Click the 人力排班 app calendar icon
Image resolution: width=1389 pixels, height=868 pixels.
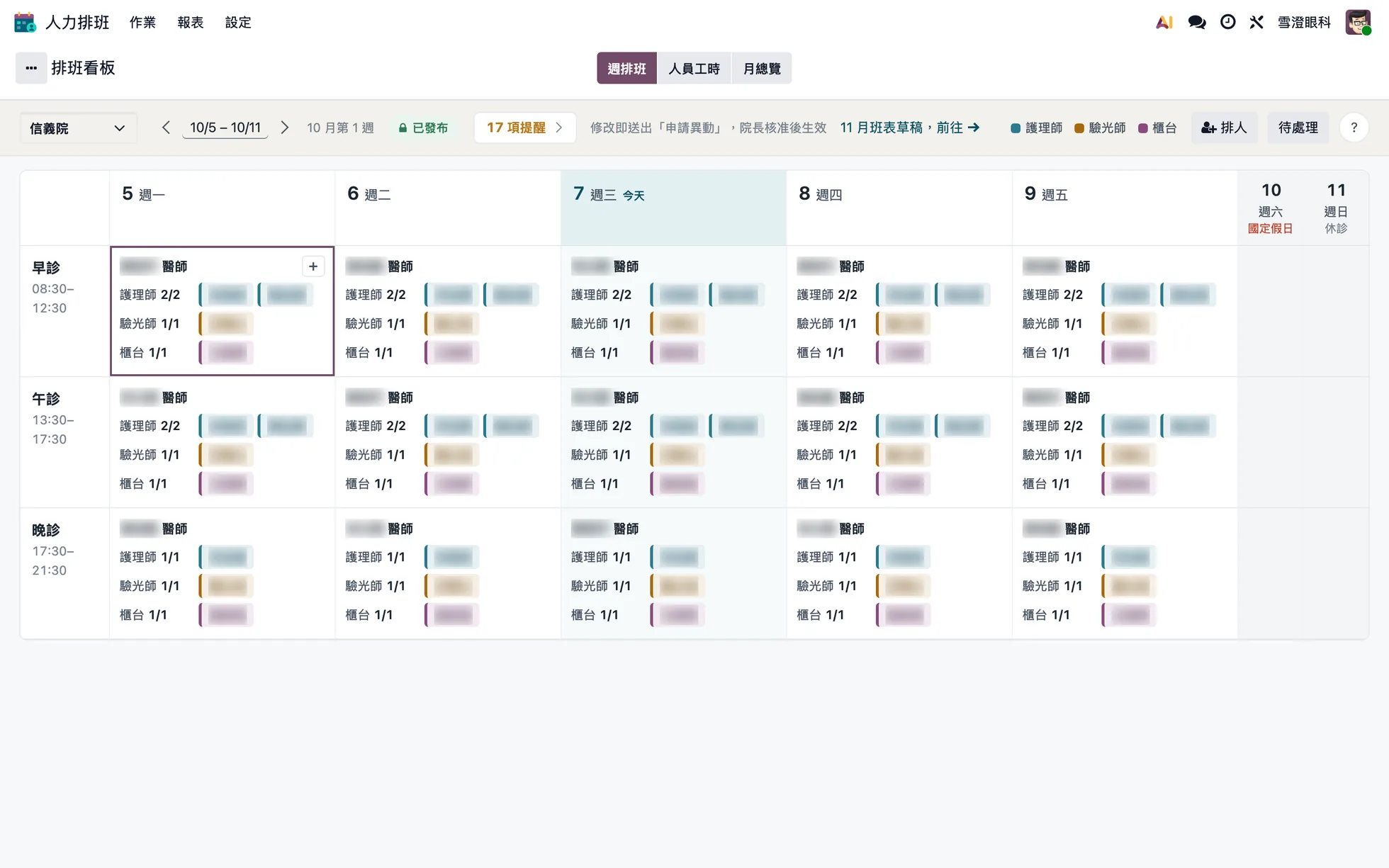point(25,22)
